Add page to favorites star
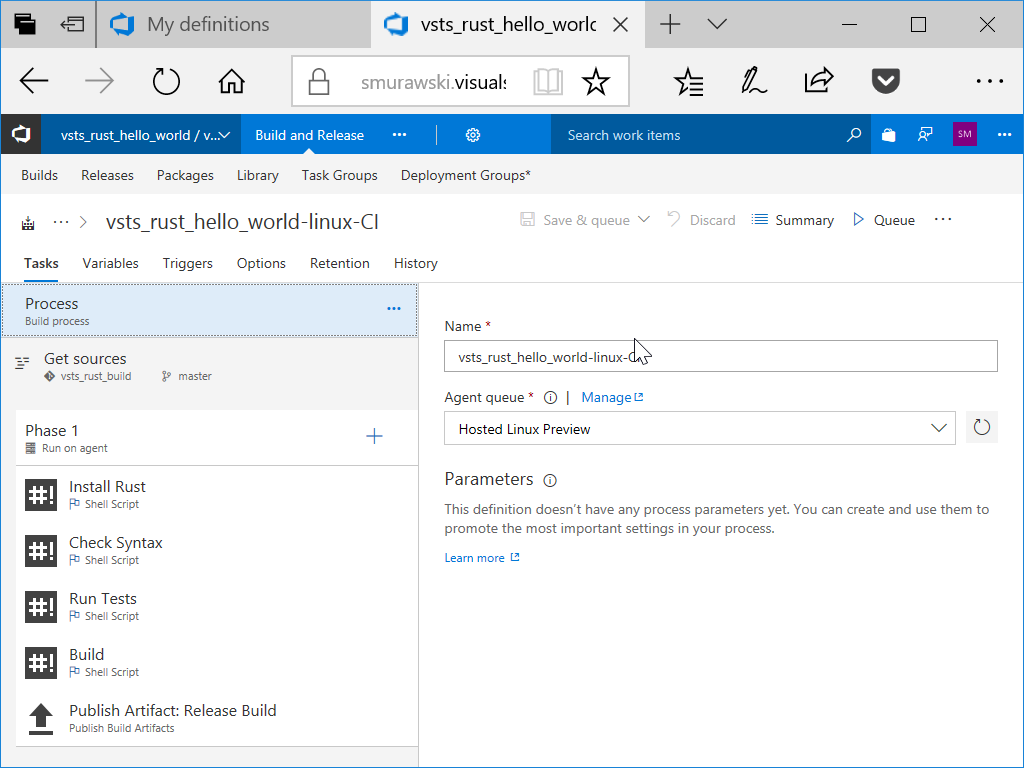The height and width of the screenshot is (768, 1024). click(596, 82)
